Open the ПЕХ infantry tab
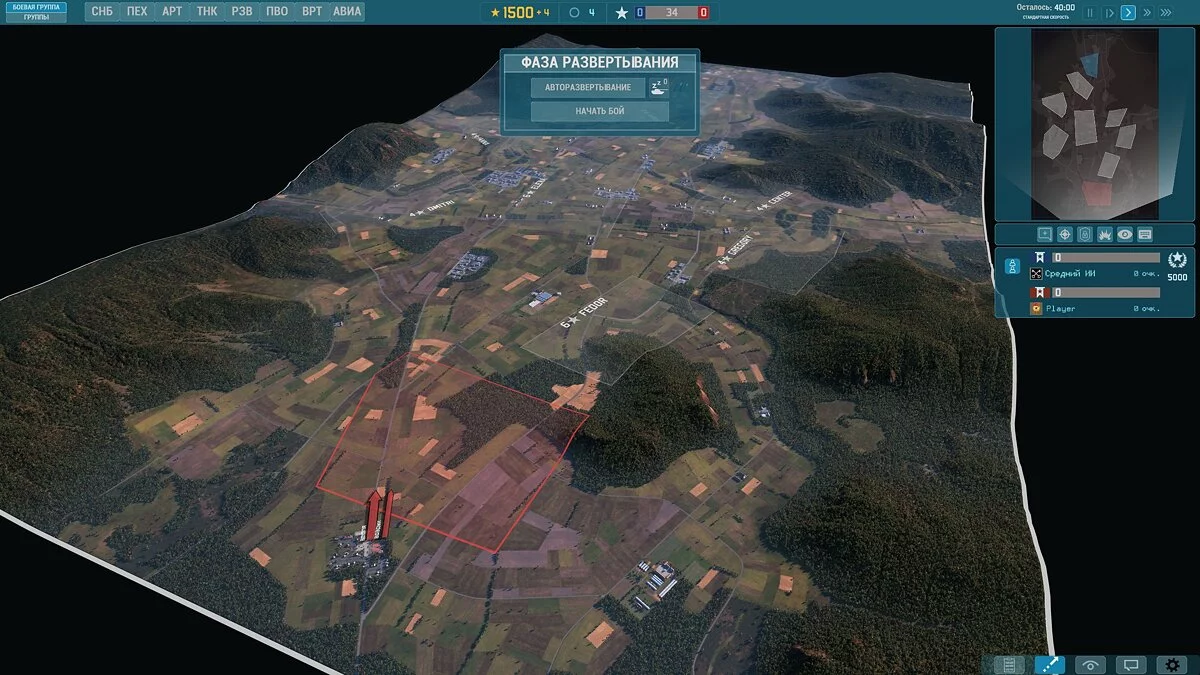Viewport: 1200px width, 675px height. coord(137,12)
